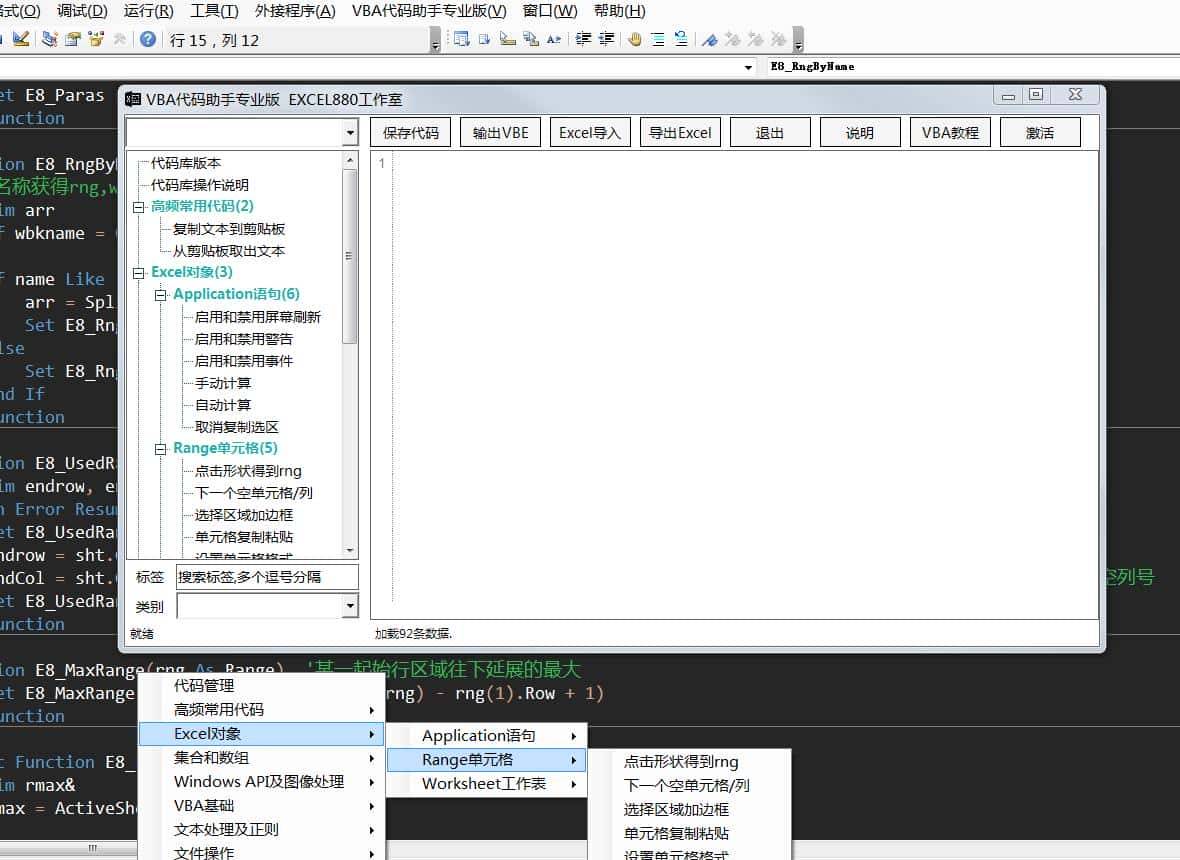This screenshot has width=1180, height=860.
Task: Click the Complete Word toolbar icon
Action: coord(553,40)
